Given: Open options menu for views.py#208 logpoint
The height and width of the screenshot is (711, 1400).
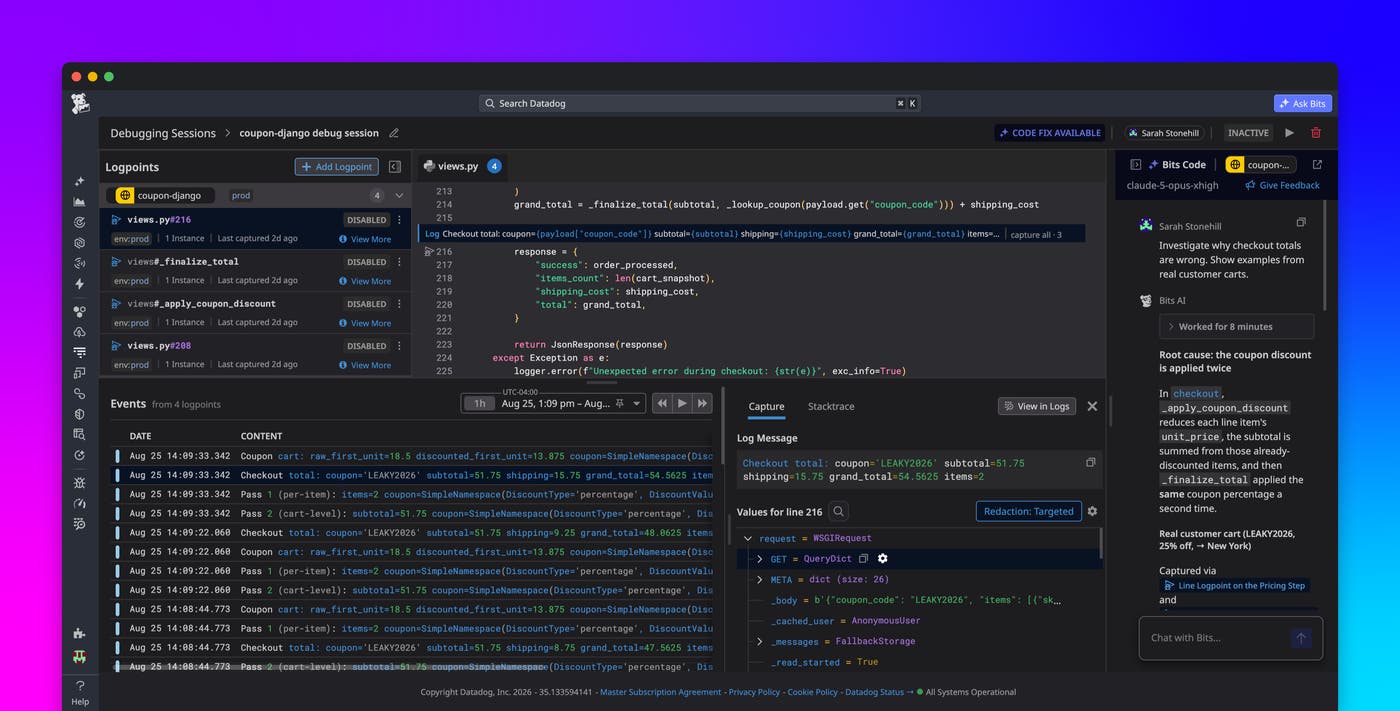Looking at the screenshot, I should pos(400,346).
